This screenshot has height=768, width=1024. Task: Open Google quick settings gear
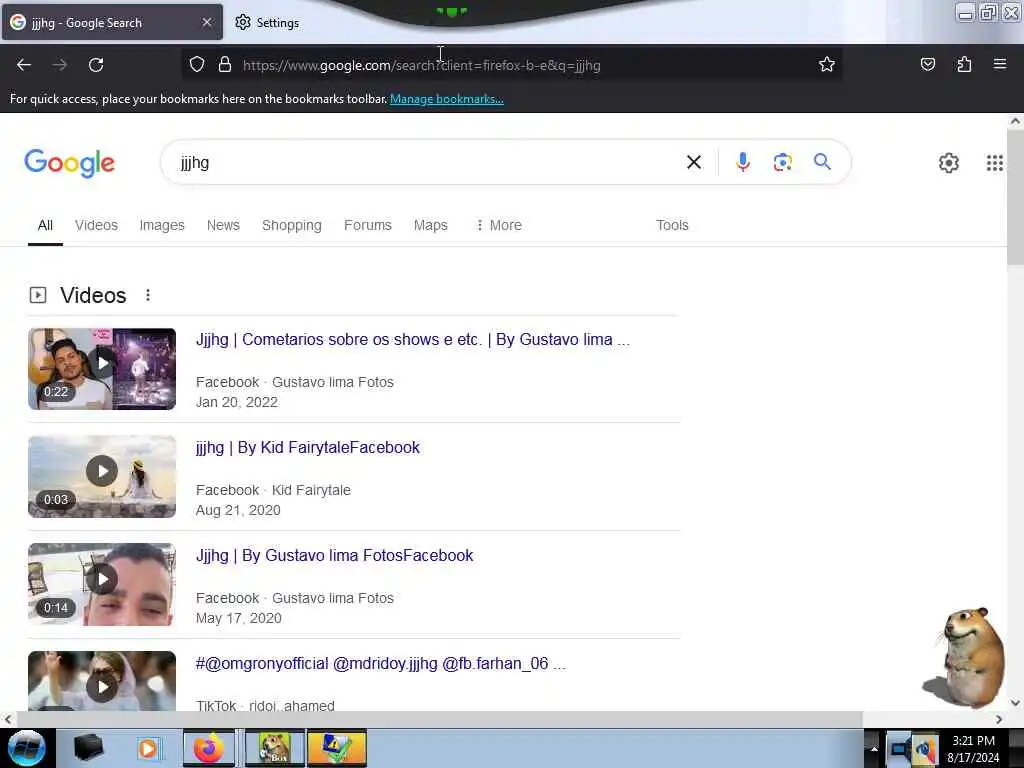click(x=948, y=163)
